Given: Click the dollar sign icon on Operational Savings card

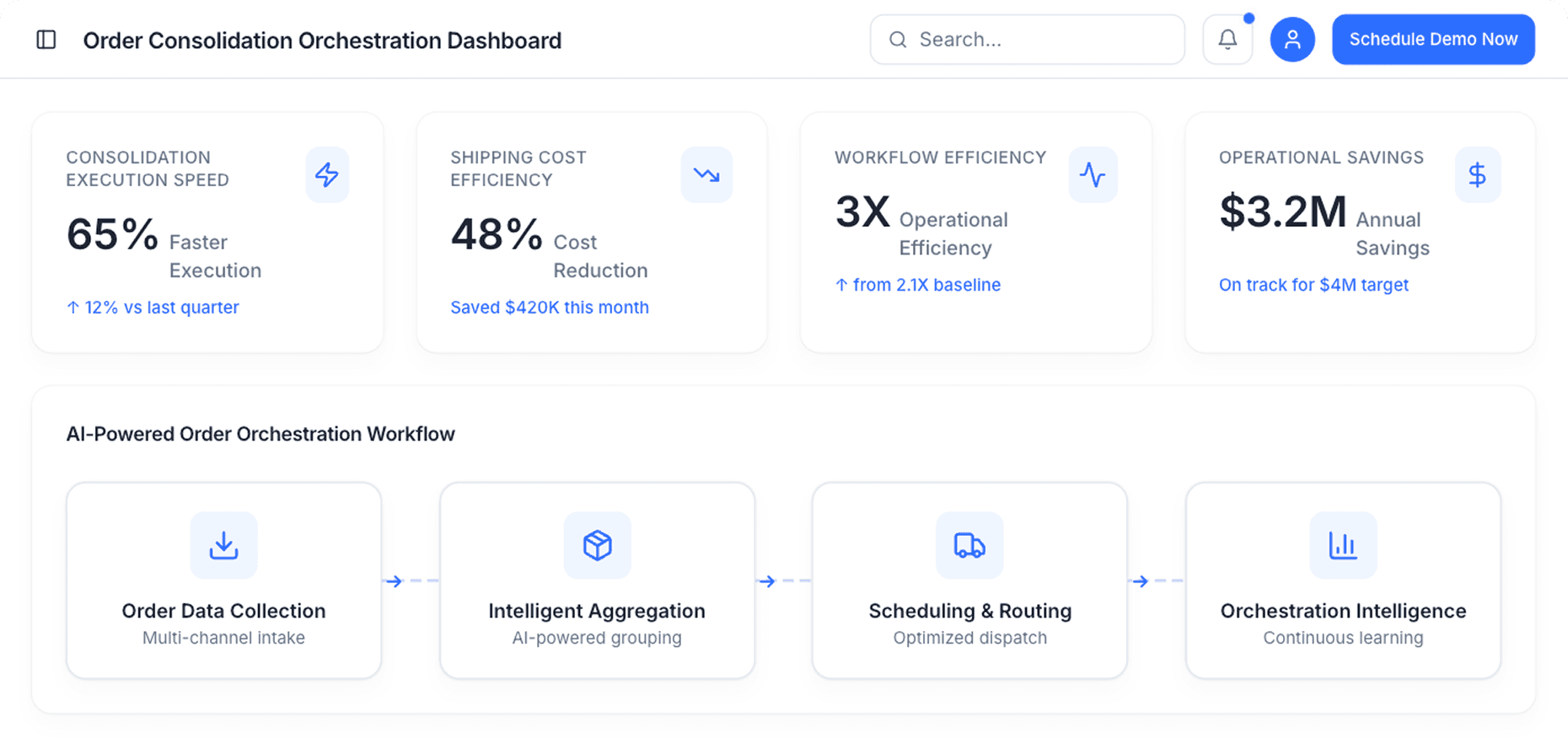Looking at the screenshot, I should click(1477, 174).
